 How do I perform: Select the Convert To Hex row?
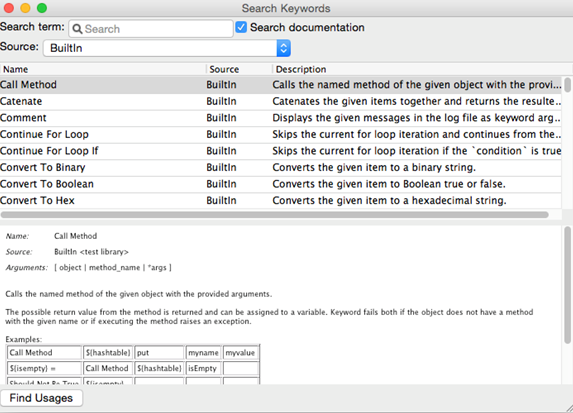pyautogui.click(x=281, y=200)
